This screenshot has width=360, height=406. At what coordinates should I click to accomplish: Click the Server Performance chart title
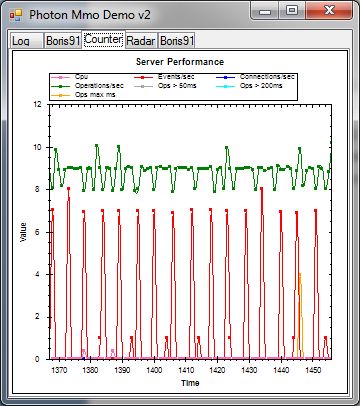pos(180,62)
